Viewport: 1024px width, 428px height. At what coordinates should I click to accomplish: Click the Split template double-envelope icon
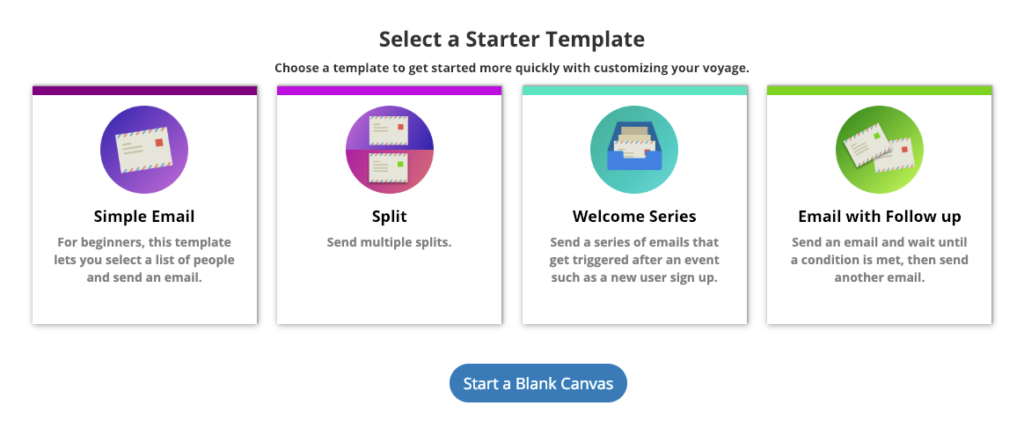[389, 150]
